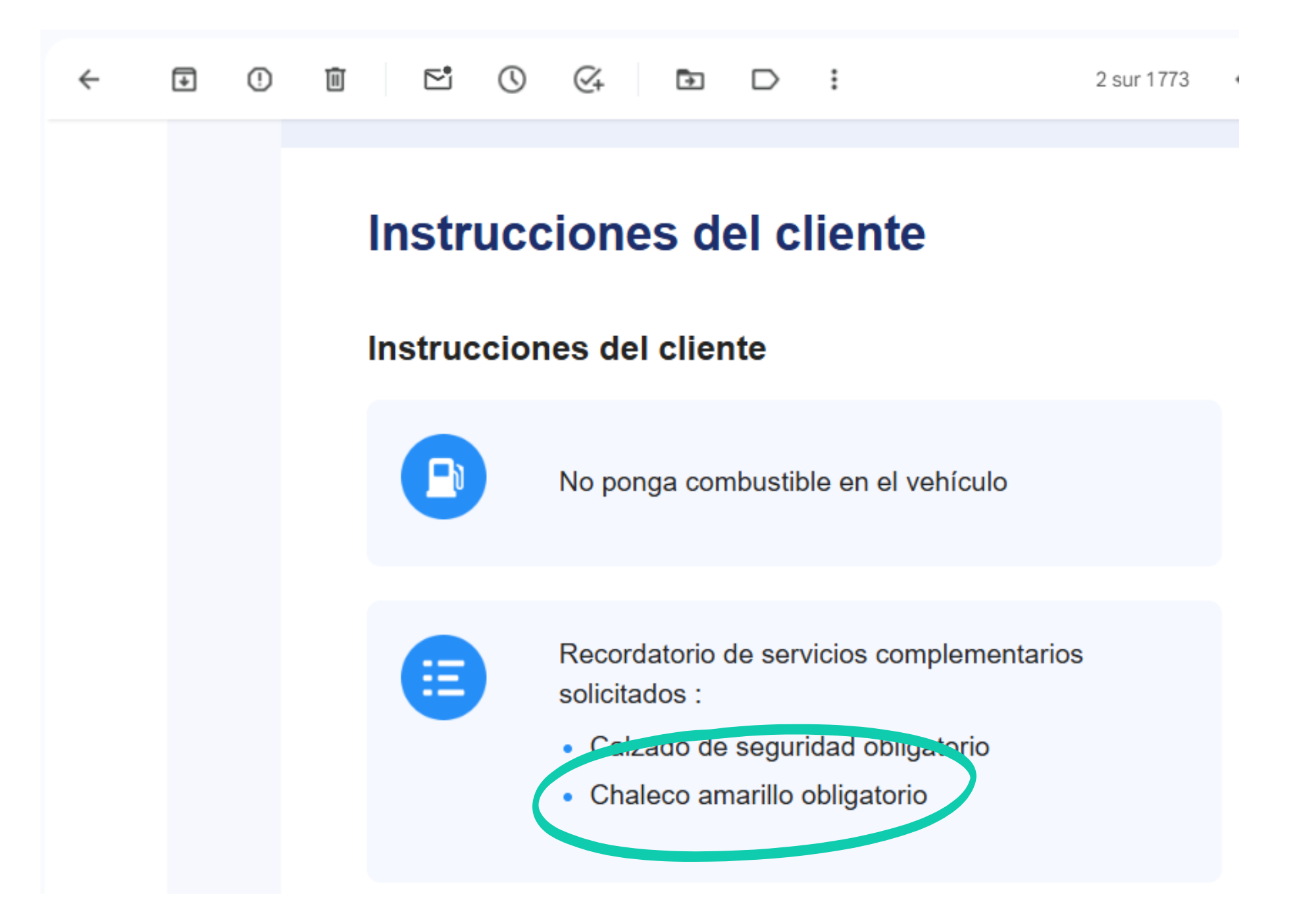This screenshot has height=921, width=1316.
Task: Go back using the left arrow
Action: tap(89, 80)
